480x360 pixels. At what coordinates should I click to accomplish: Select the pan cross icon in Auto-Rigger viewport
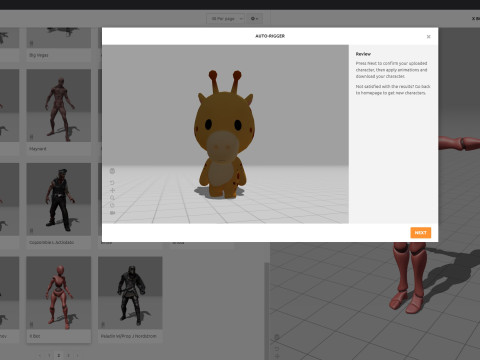[112, 190]
